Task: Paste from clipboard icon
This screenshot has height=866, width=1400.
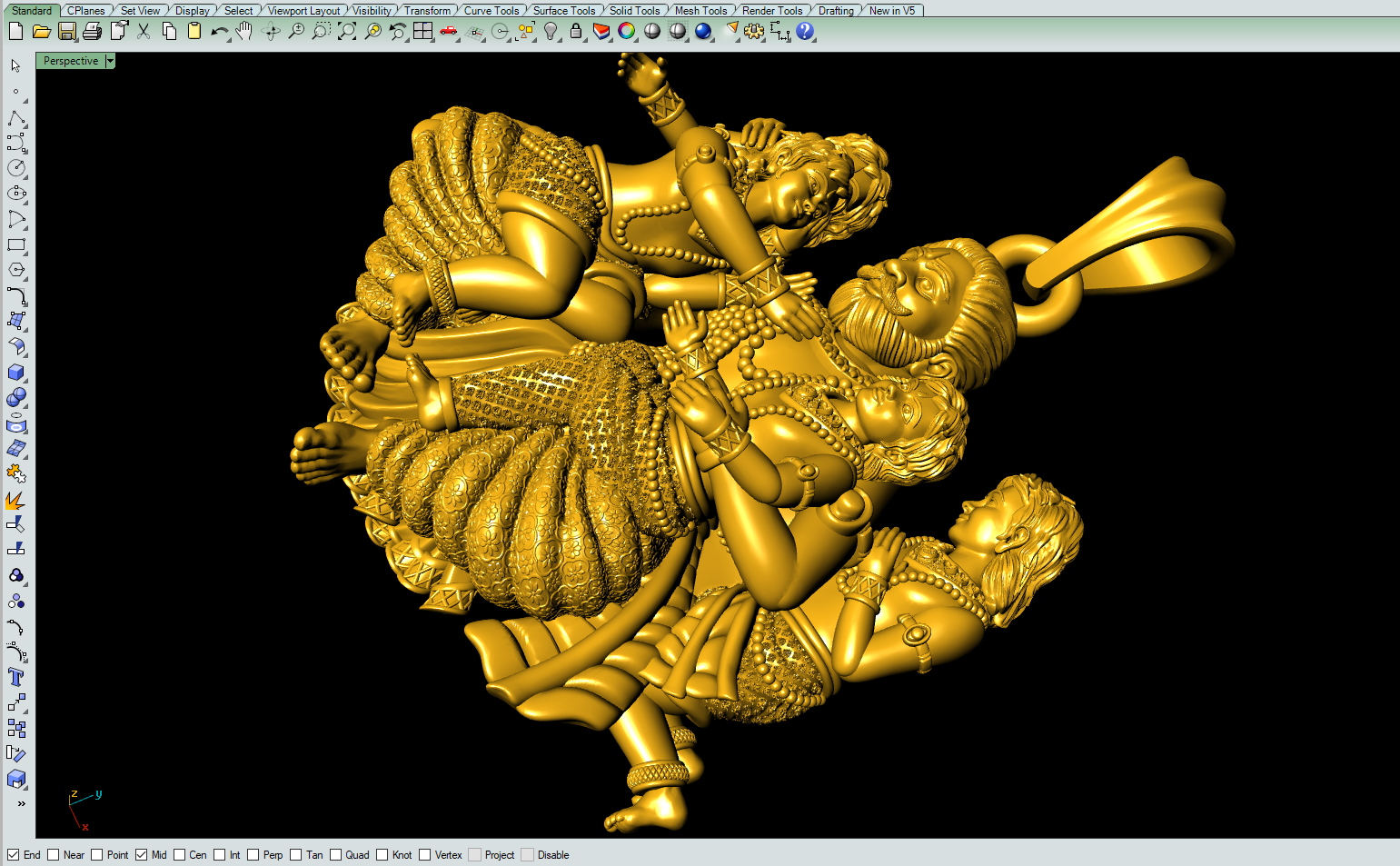Action: [x=194, y=31]
